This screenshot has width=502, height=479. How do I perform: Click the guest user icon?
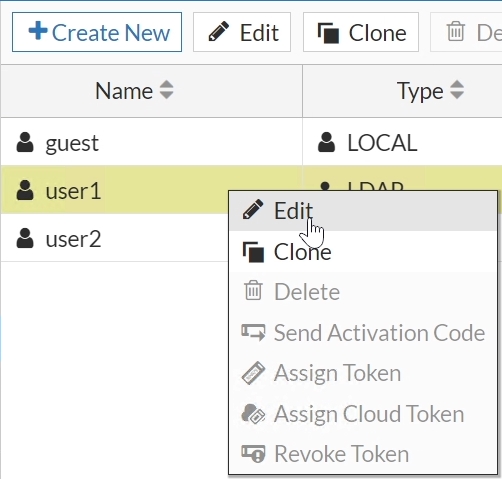click(x=25, y=142)
